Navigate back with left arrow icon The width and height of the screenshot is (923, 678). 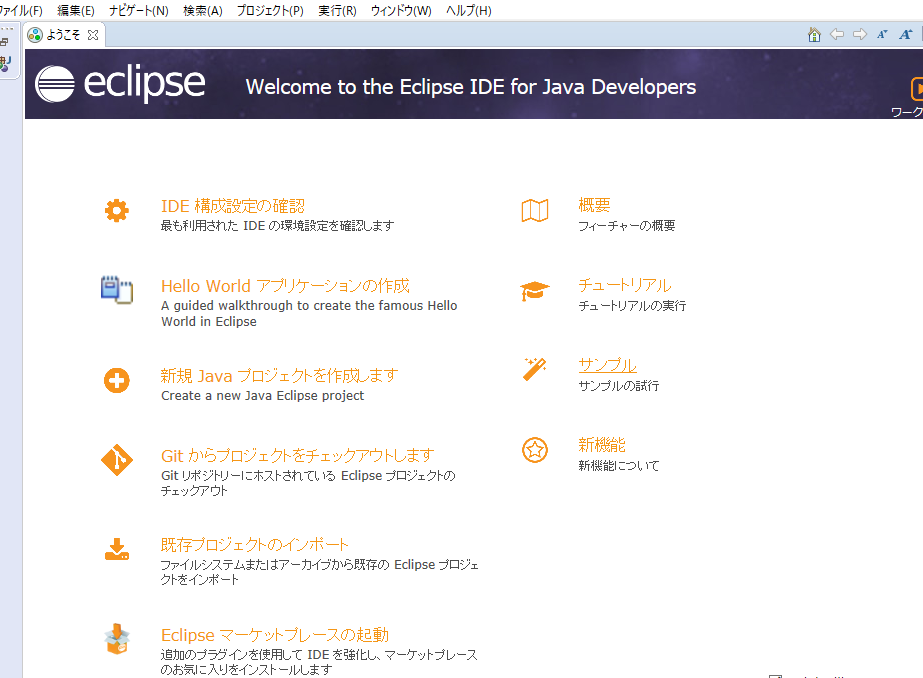point(836,35)
